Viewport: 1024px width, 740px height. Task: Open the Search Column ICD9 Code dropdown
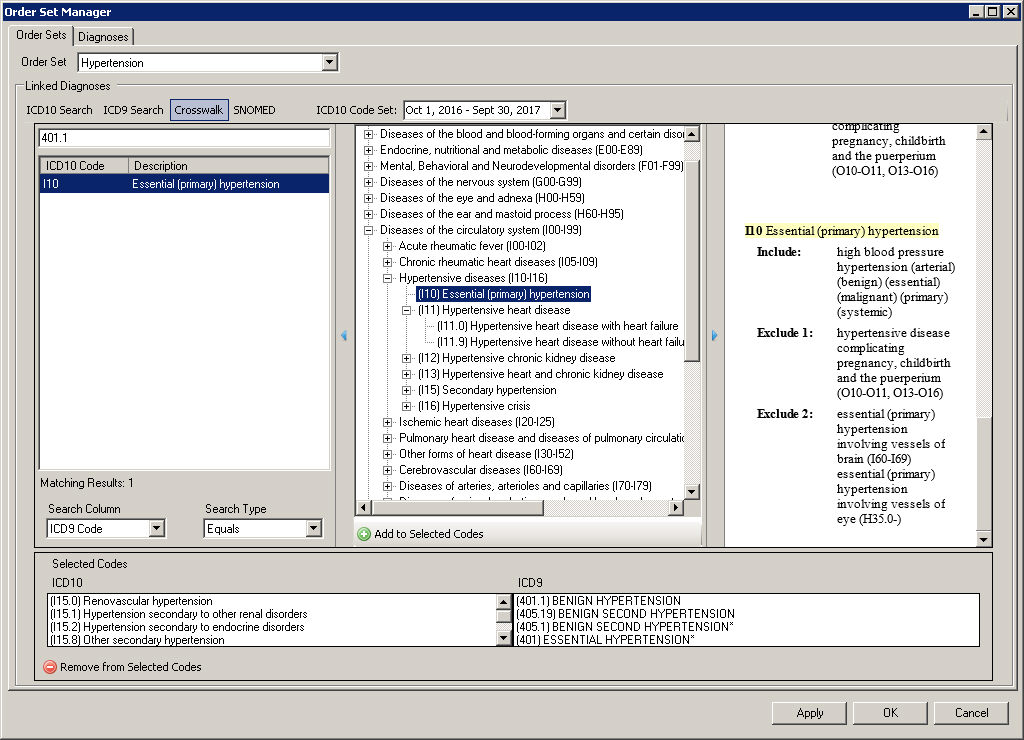point(156,528)
